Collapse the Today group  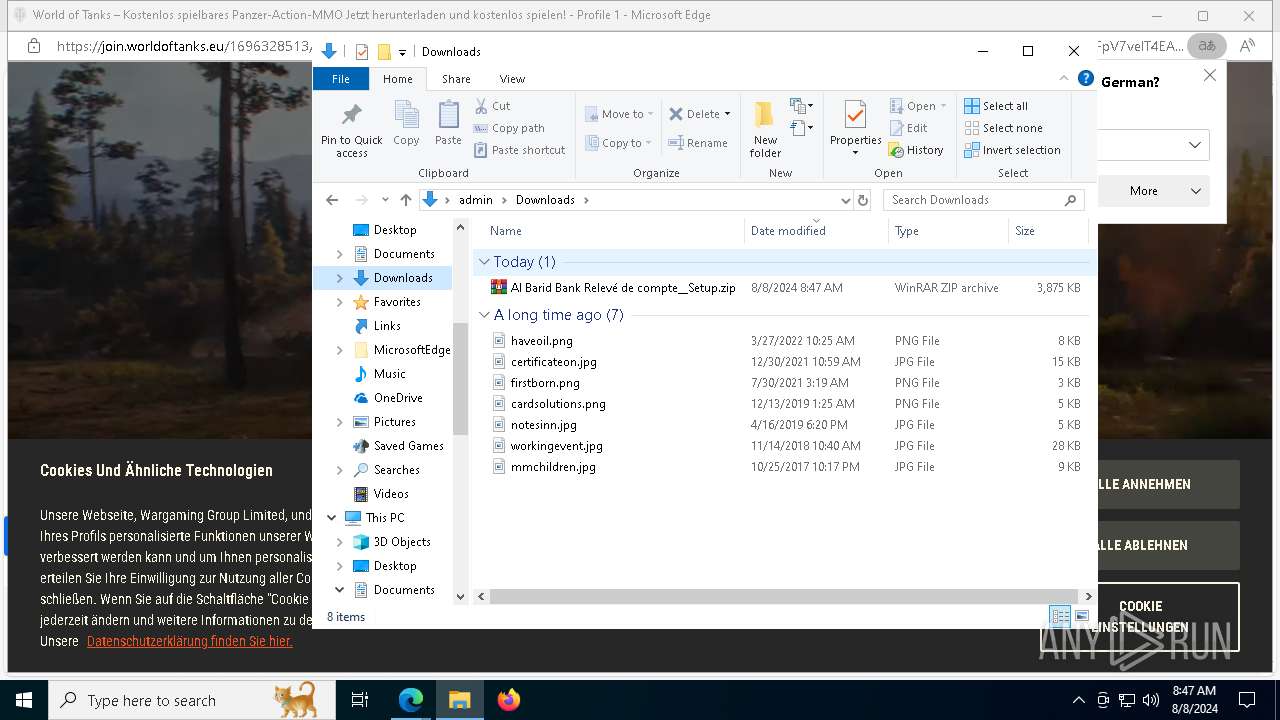484,262
